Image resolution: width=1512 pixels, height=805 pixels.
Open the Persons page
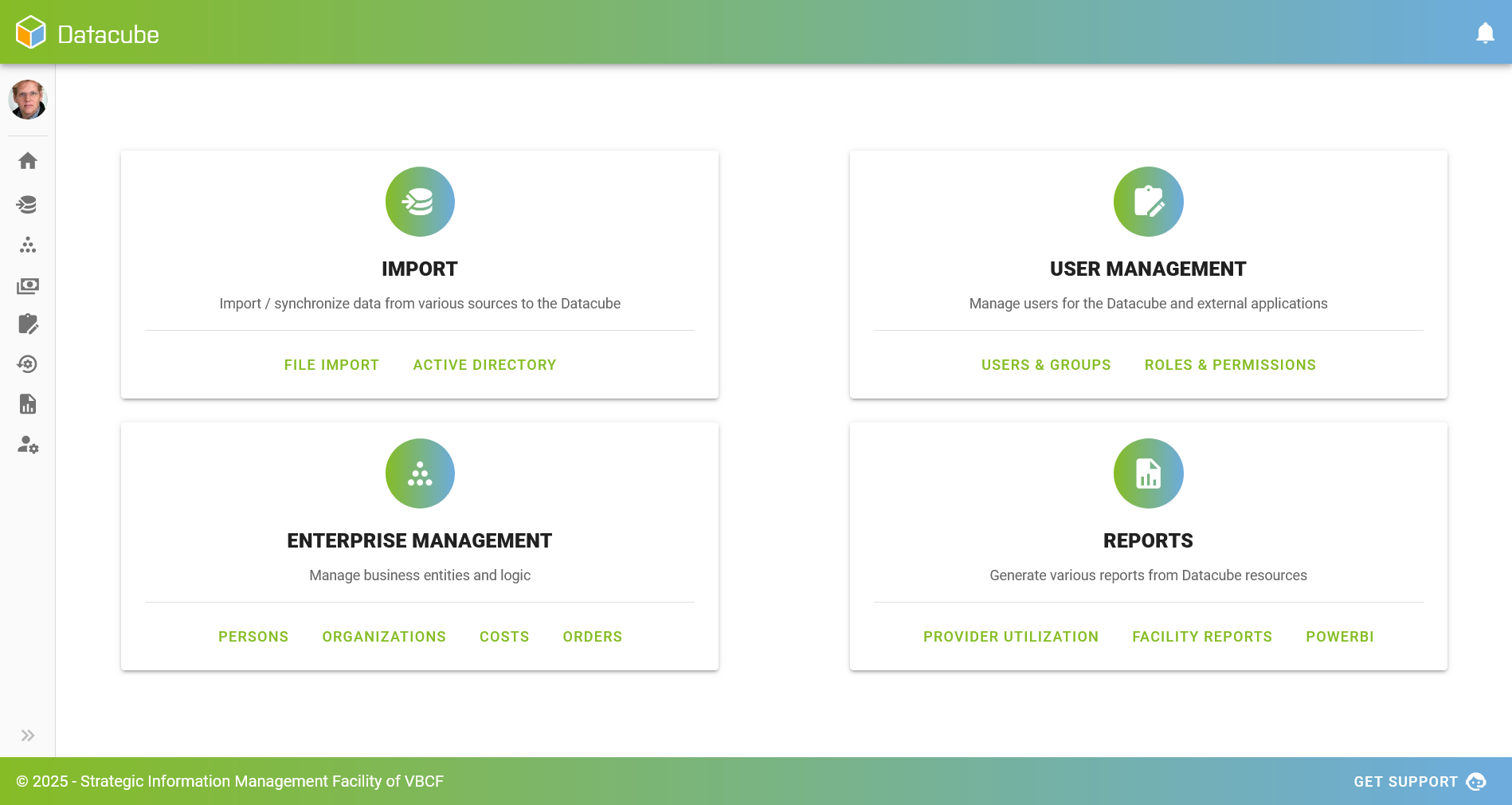tap(253, 637)
